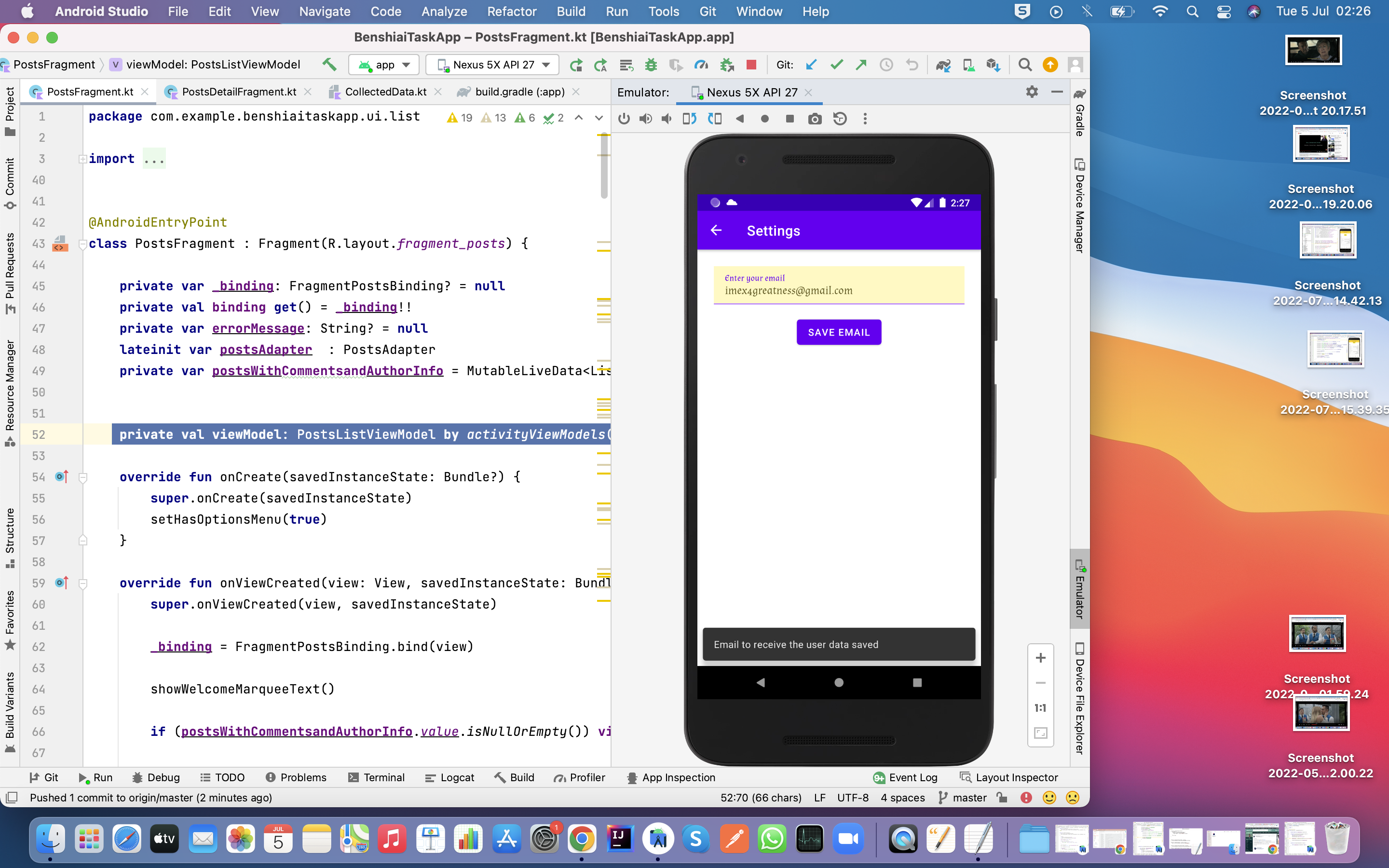Click the email input field in emulator
Viewport: 1389px width, 868px height.
pos(839,285)
